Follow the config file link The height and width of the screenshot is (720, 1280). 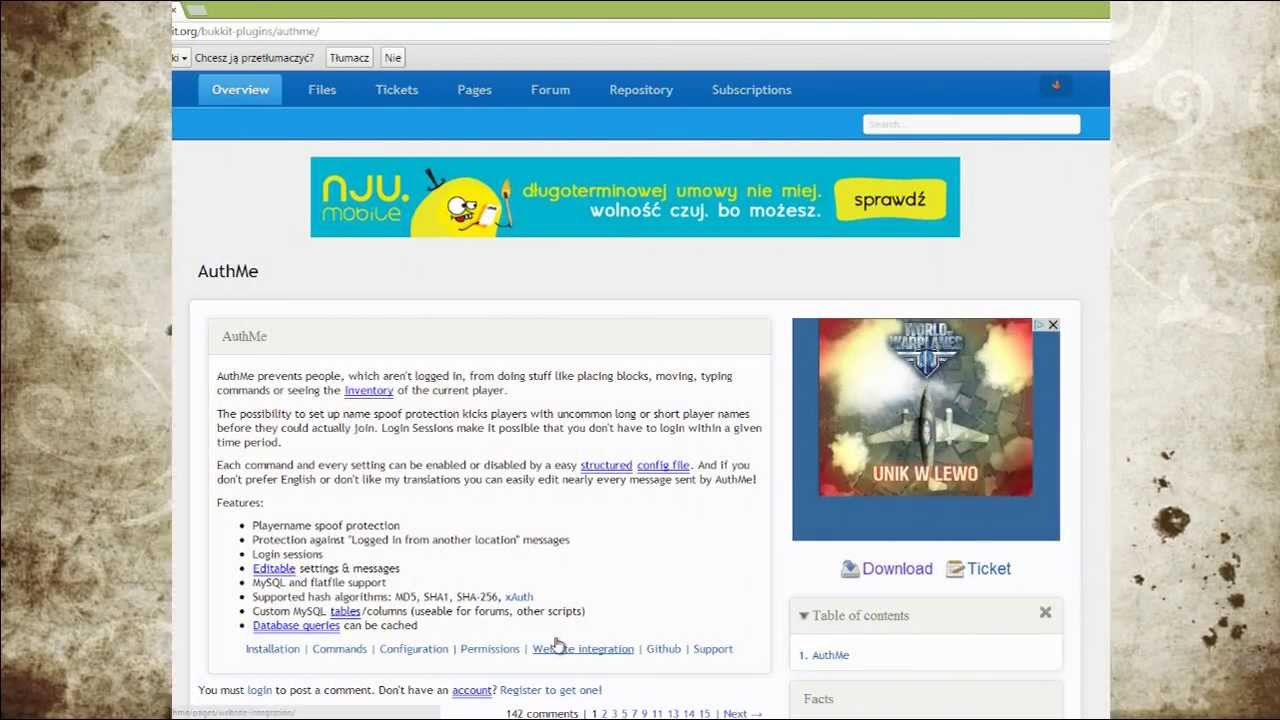663,465
